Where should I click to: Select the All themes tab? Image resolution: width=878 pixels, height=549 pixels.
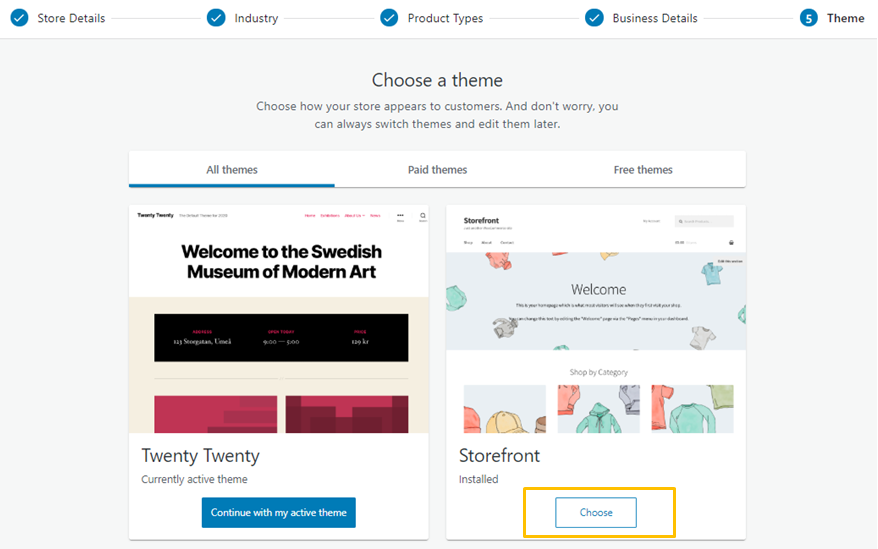pyautogui.click(x=232, y=169)
